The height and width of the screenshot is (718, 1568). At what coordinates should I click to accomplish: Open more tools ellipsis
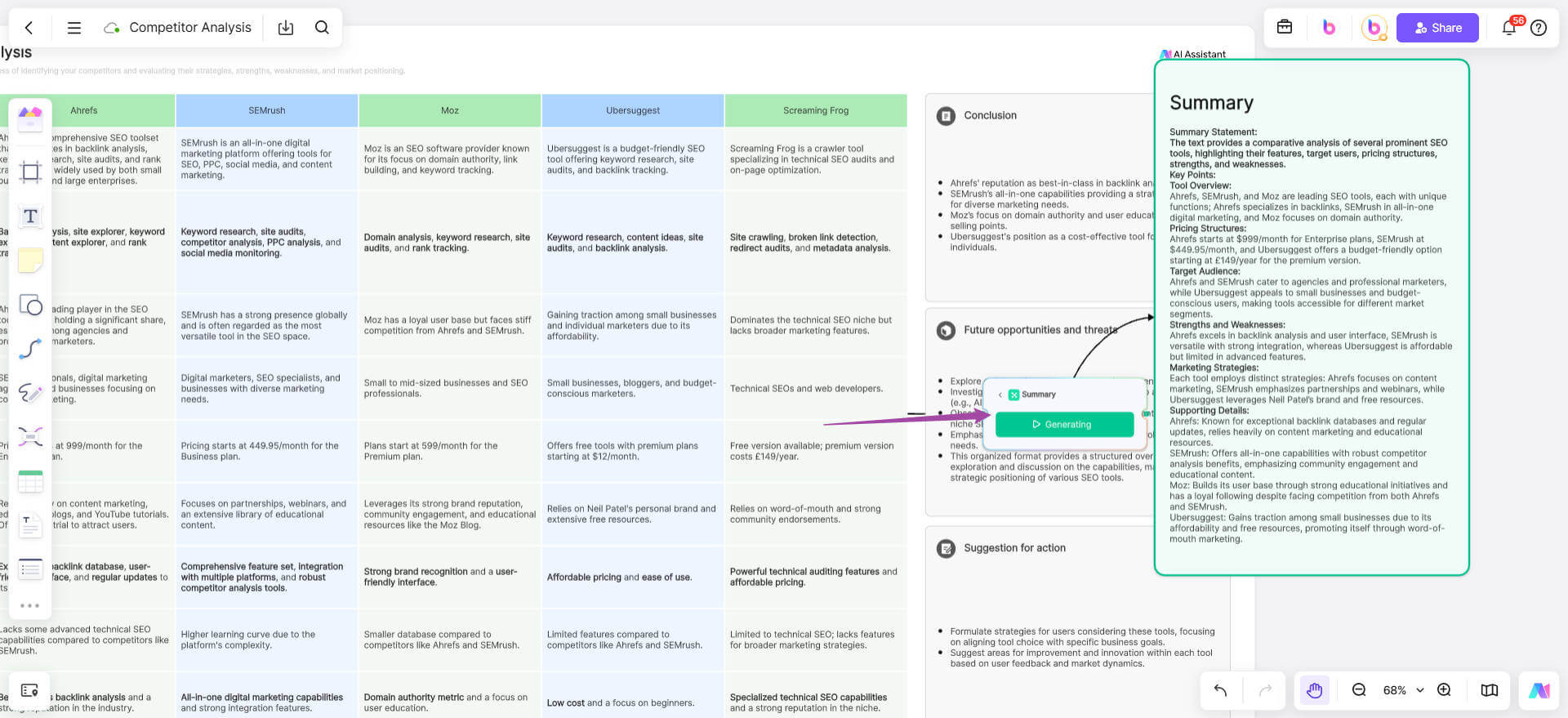[30, 605]
